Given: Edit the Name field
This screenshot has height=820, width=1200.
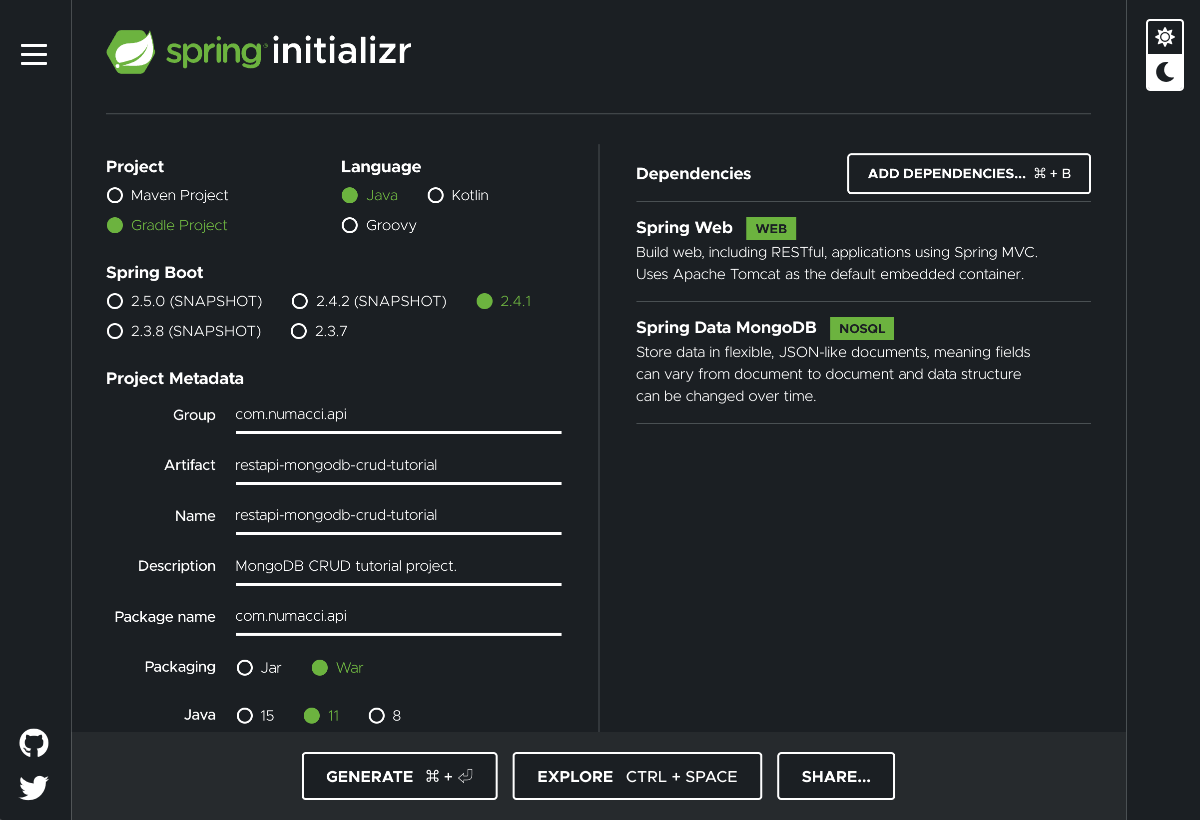Looking at the screenshot, I should (398, 516).
